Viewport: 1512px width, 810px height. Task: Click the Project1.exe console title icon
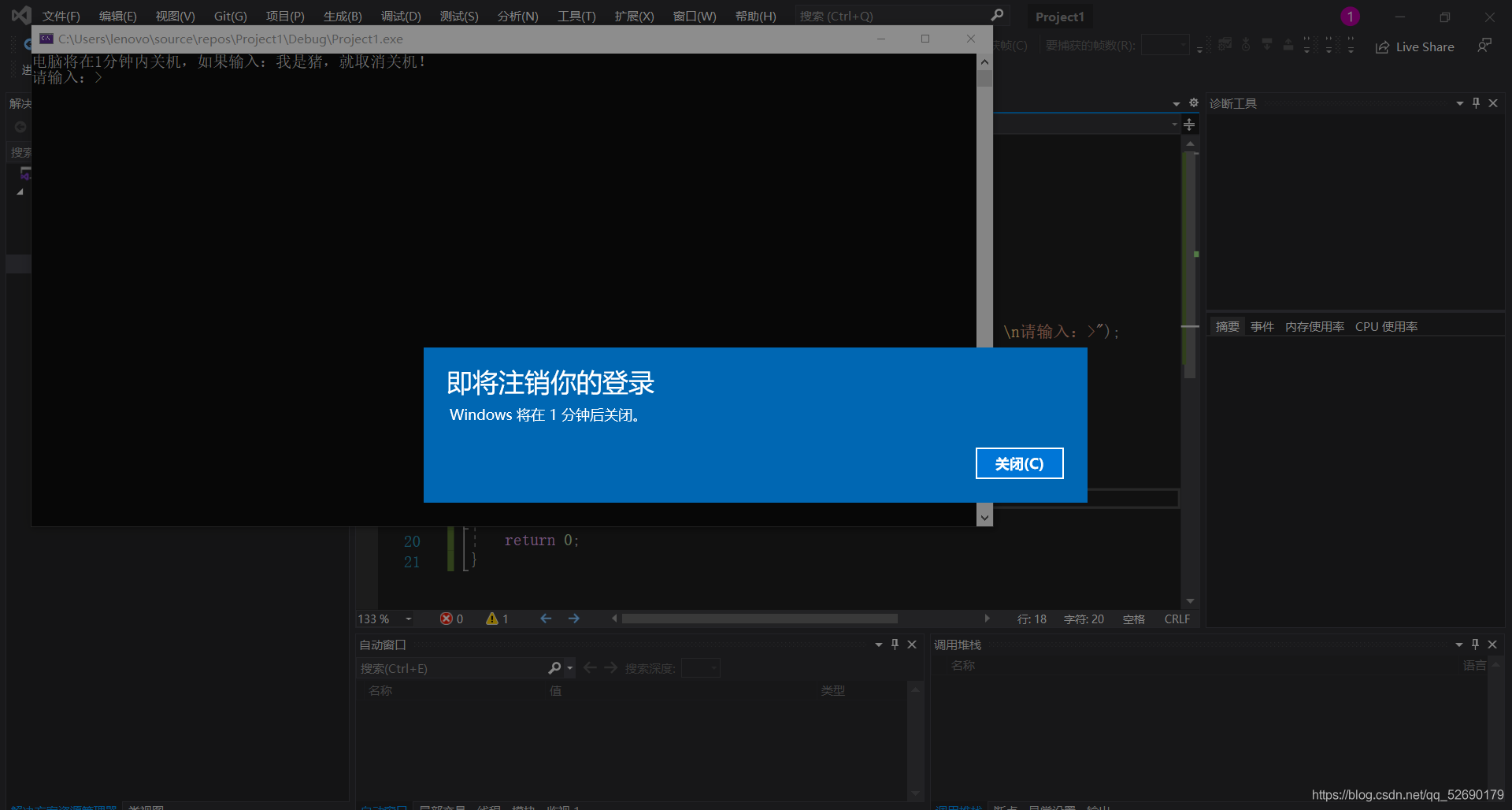(x=46, y=39)
